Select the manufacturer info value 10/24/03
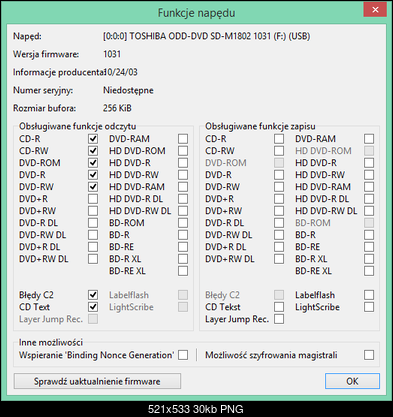 tap(121, 72)
